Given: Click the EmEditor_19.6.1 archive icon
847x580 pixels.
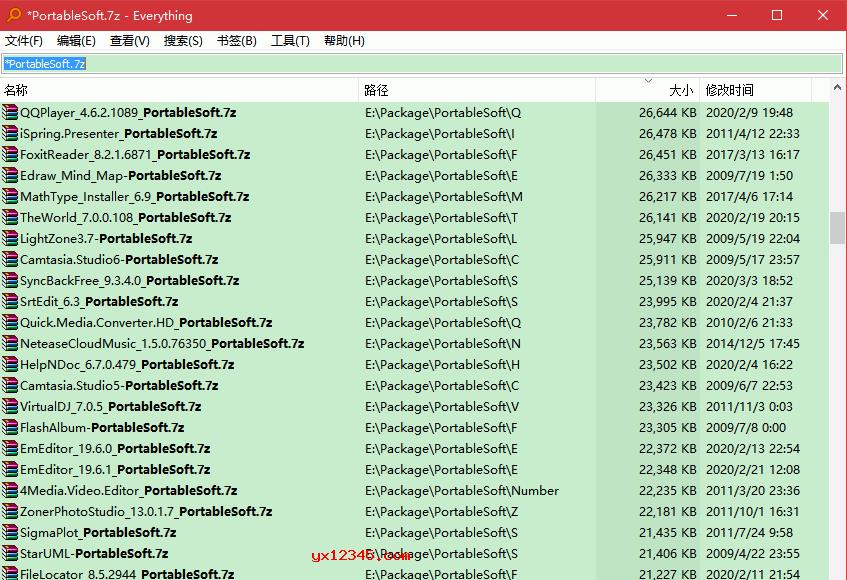Looking at the screenshot, I should pos(10,469).
